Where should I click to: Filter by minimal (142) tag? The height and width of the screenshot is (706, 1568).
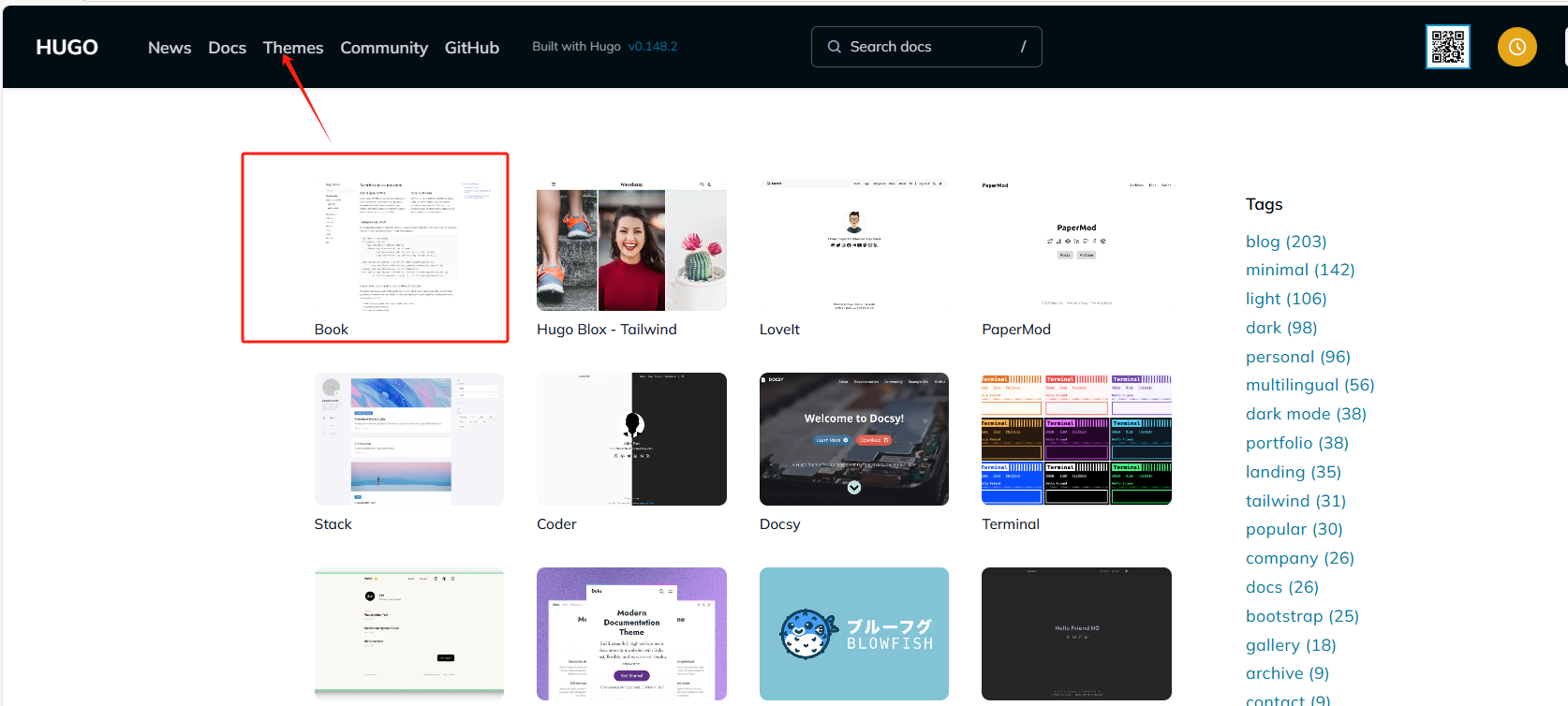tap(1300, 270)
